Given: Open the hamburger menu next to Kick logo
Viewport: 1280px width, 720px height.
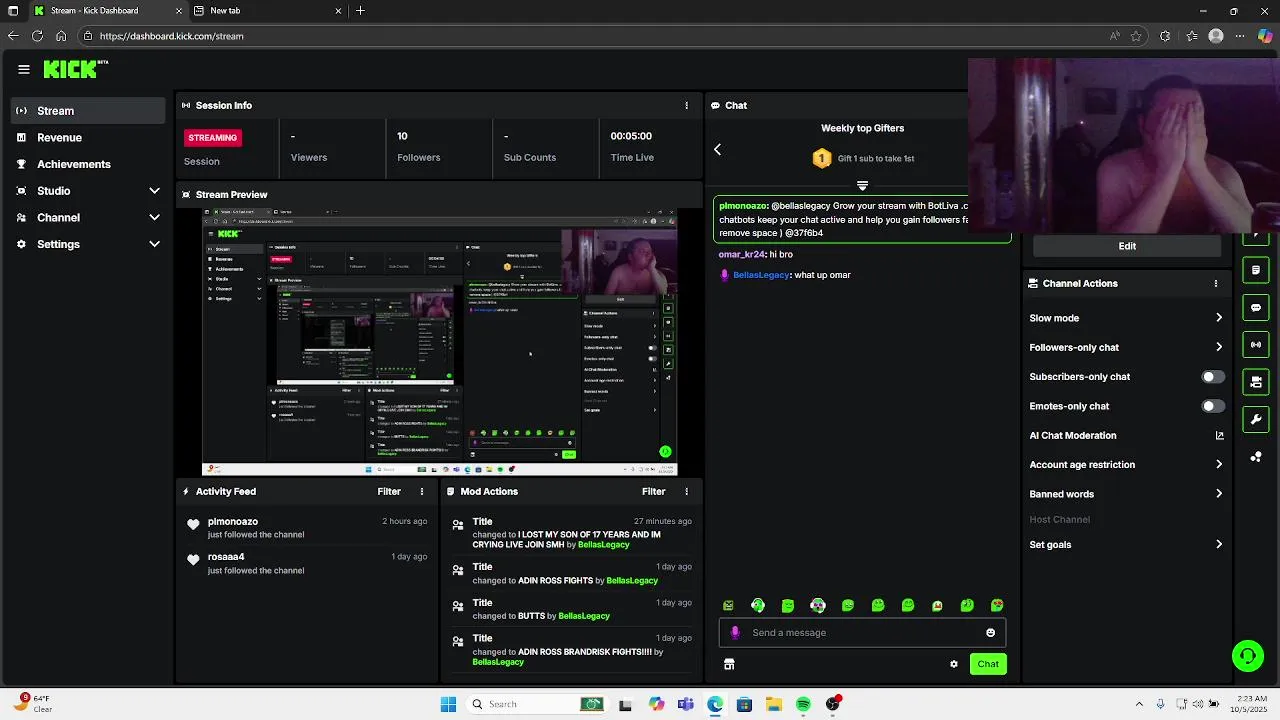Looking at the screenshot, I should pos(24,69).
